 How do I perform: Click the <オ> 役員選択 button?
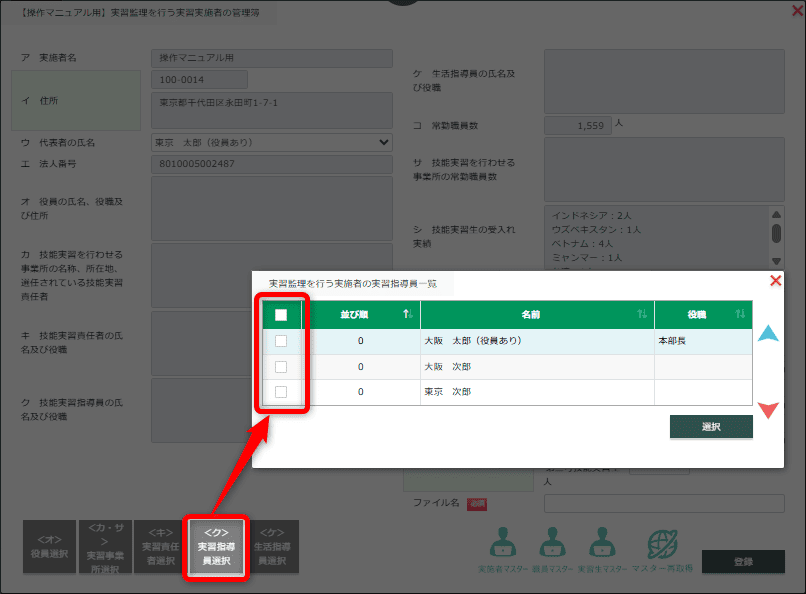pos(49,547)
